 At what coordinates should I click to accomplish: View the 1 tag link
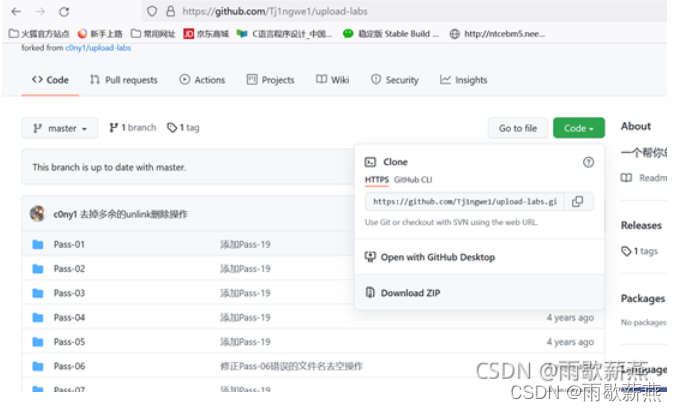183,128
